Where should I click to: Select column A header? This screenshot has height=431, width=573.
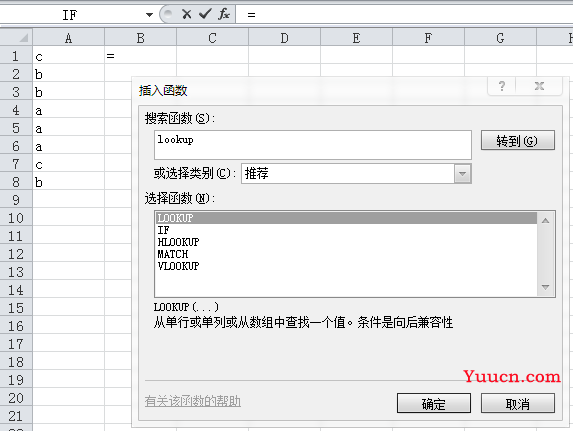pyautogui.click(x=68, y=38)
